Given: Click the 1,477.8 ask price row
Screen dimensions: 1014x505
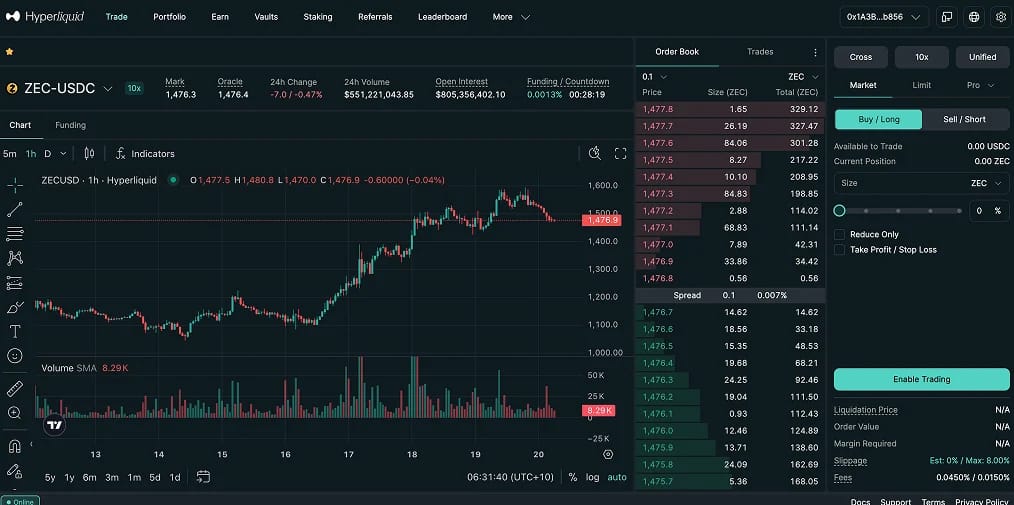Looking at the screenshot, I should pyautogui.click(x=730, y=109).
